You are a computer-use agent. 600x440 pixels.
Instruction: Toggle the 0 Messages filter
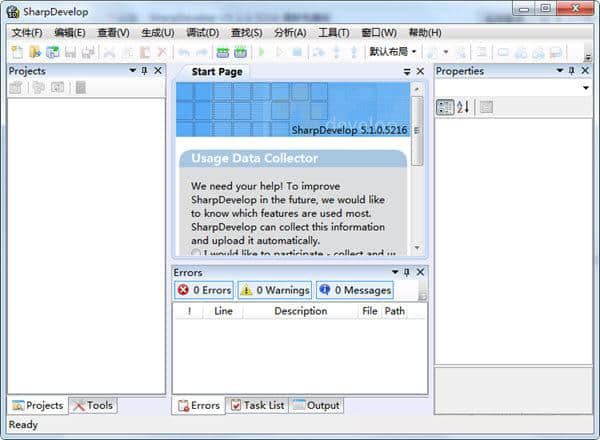coord(355,290)
